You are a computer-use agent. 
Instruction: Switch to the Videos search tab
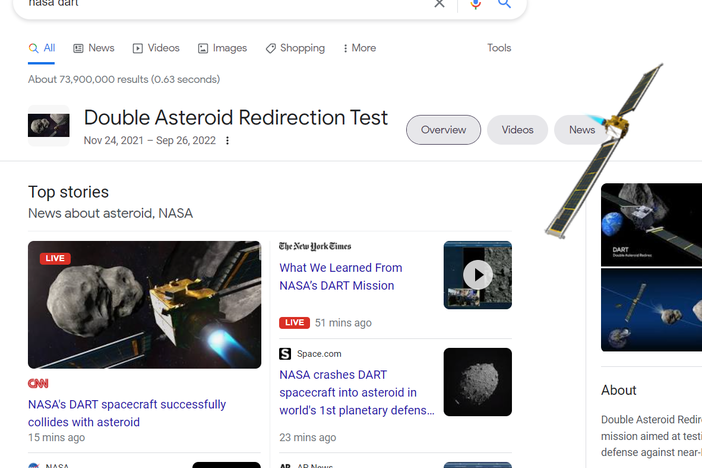(x=156, y=48)
